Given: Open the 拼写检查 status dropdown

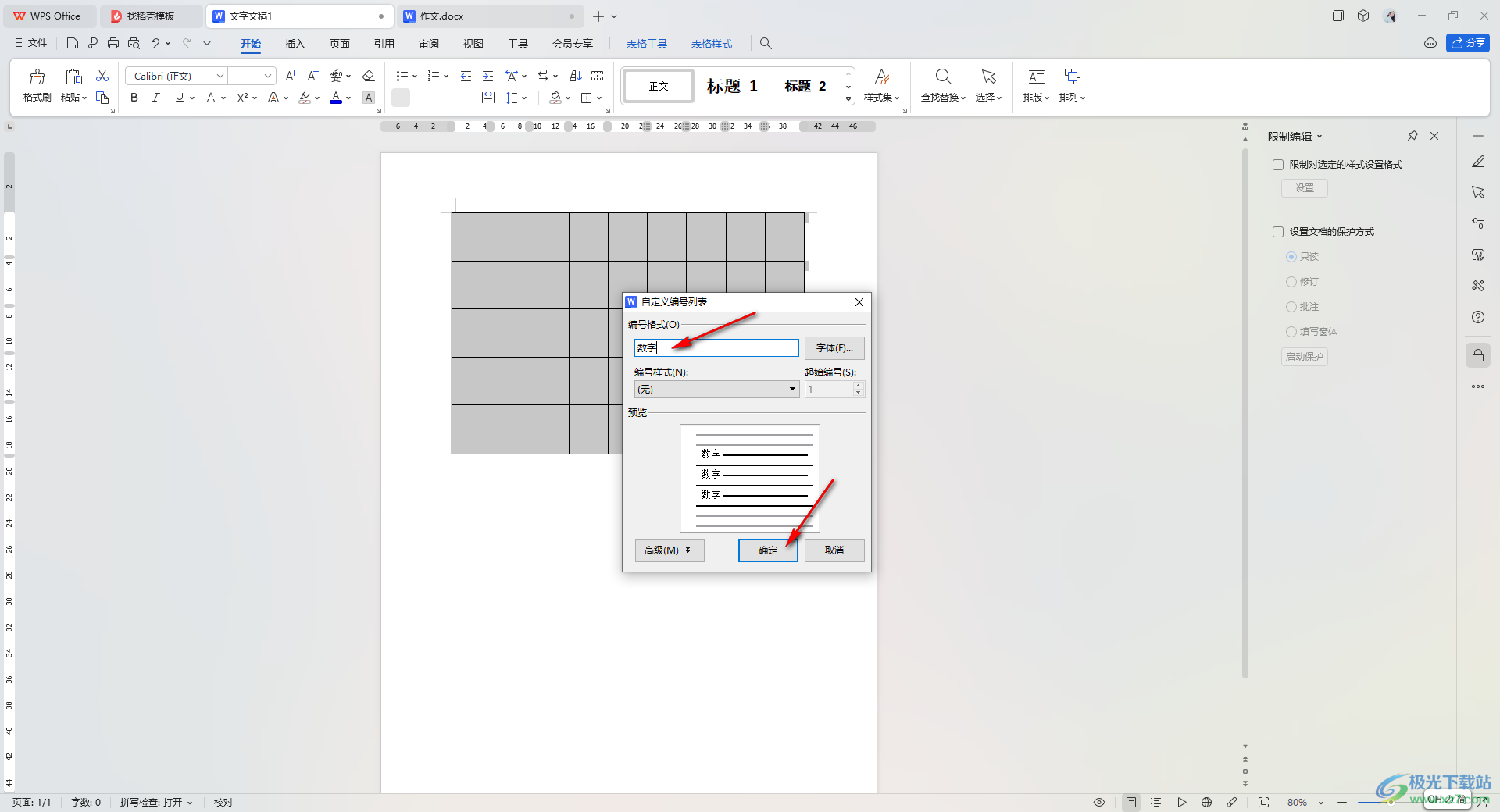Looking at the screenshot, I should 156,802.
